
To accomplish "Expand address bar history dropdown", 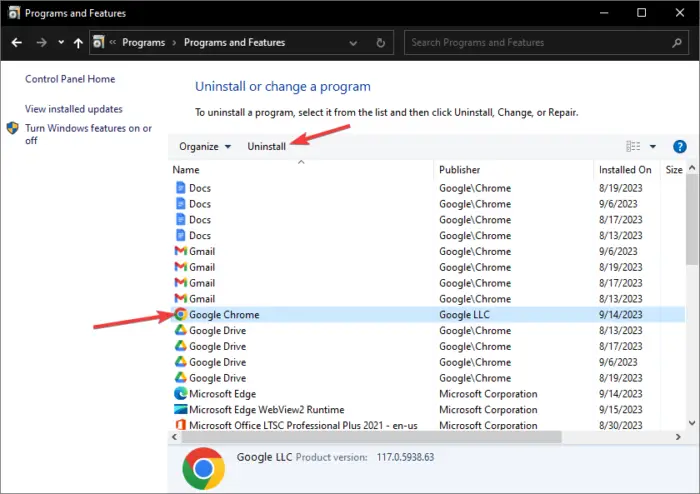I will (353, 43).
